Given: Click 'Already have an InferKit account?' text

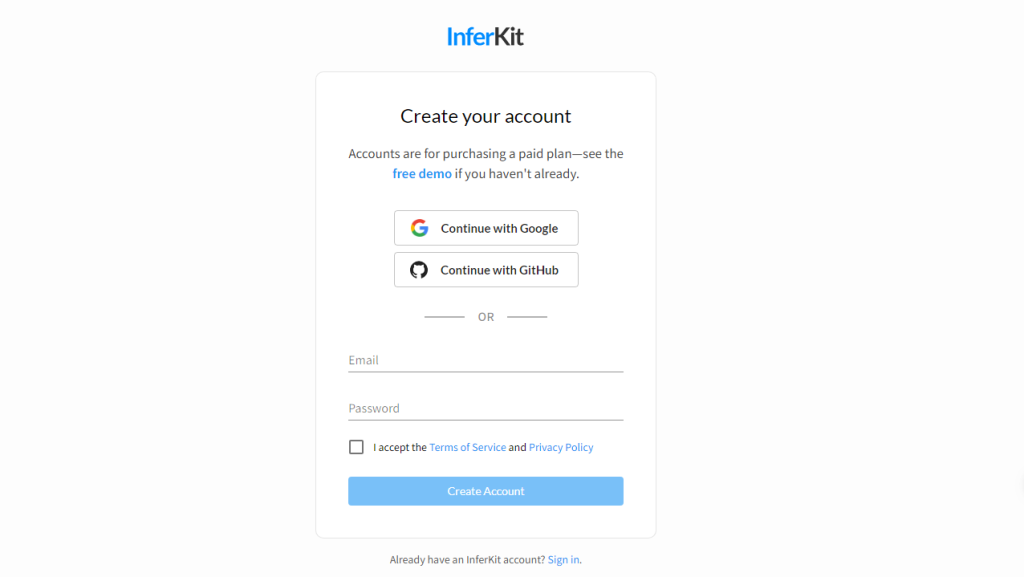Looking at the screenshot, I should click(x=467, y=559).
